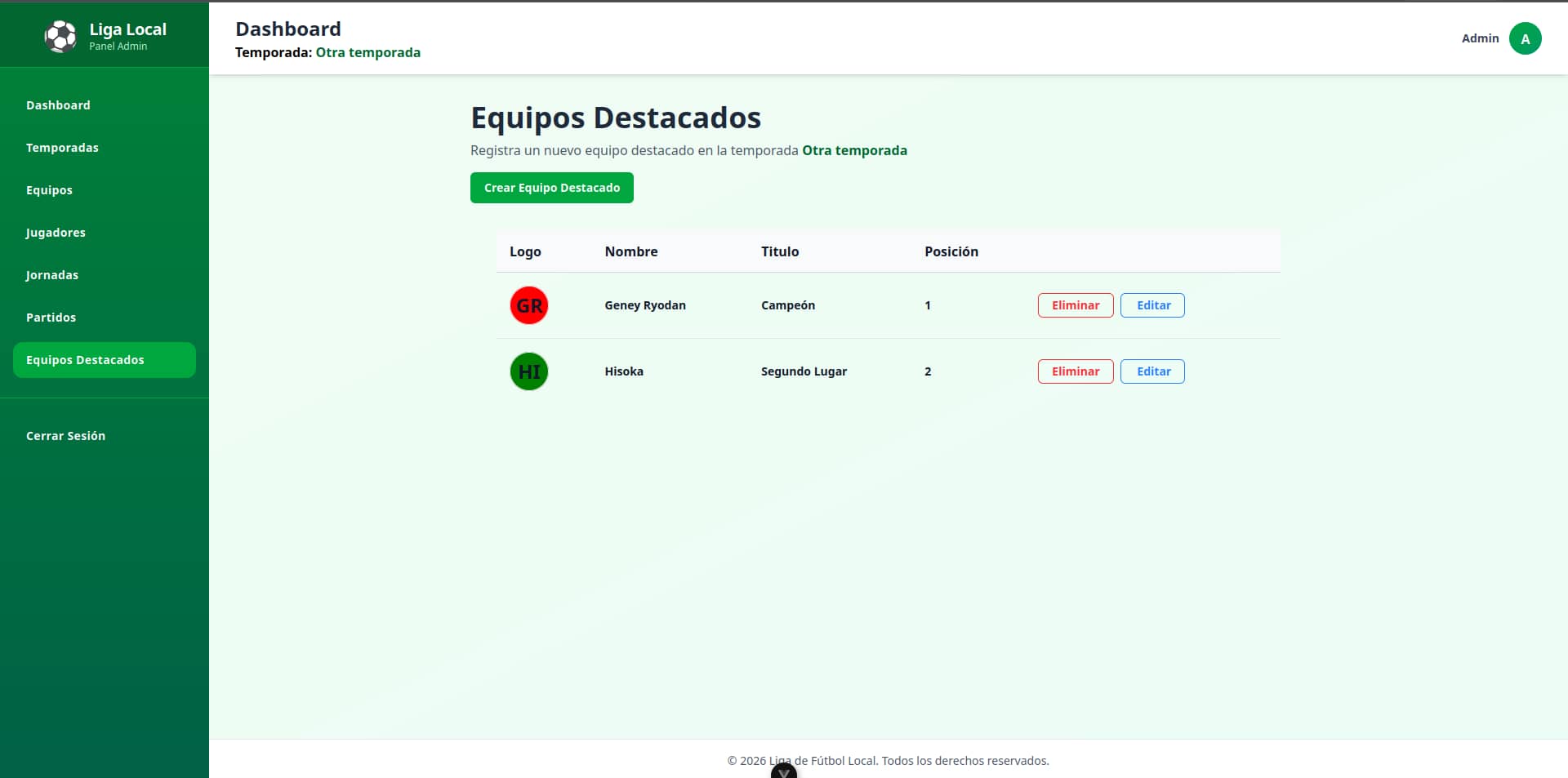Click the soccer ball logo icon
Viewport: 1568px width, 778px height.
pyautogui.click(x=60, y=37)
